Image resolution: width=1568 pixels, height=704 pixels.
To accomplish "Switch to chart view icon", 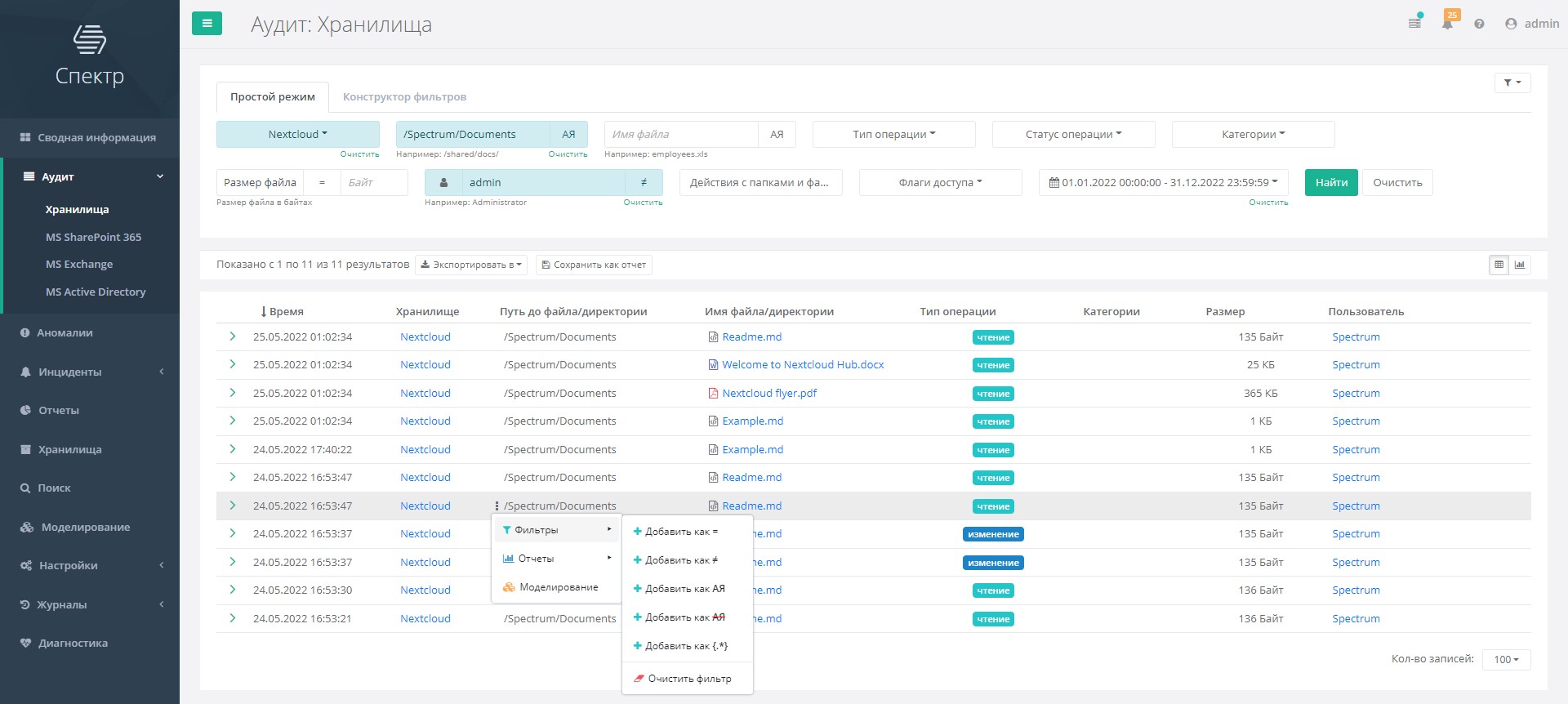I will 1520,265.
